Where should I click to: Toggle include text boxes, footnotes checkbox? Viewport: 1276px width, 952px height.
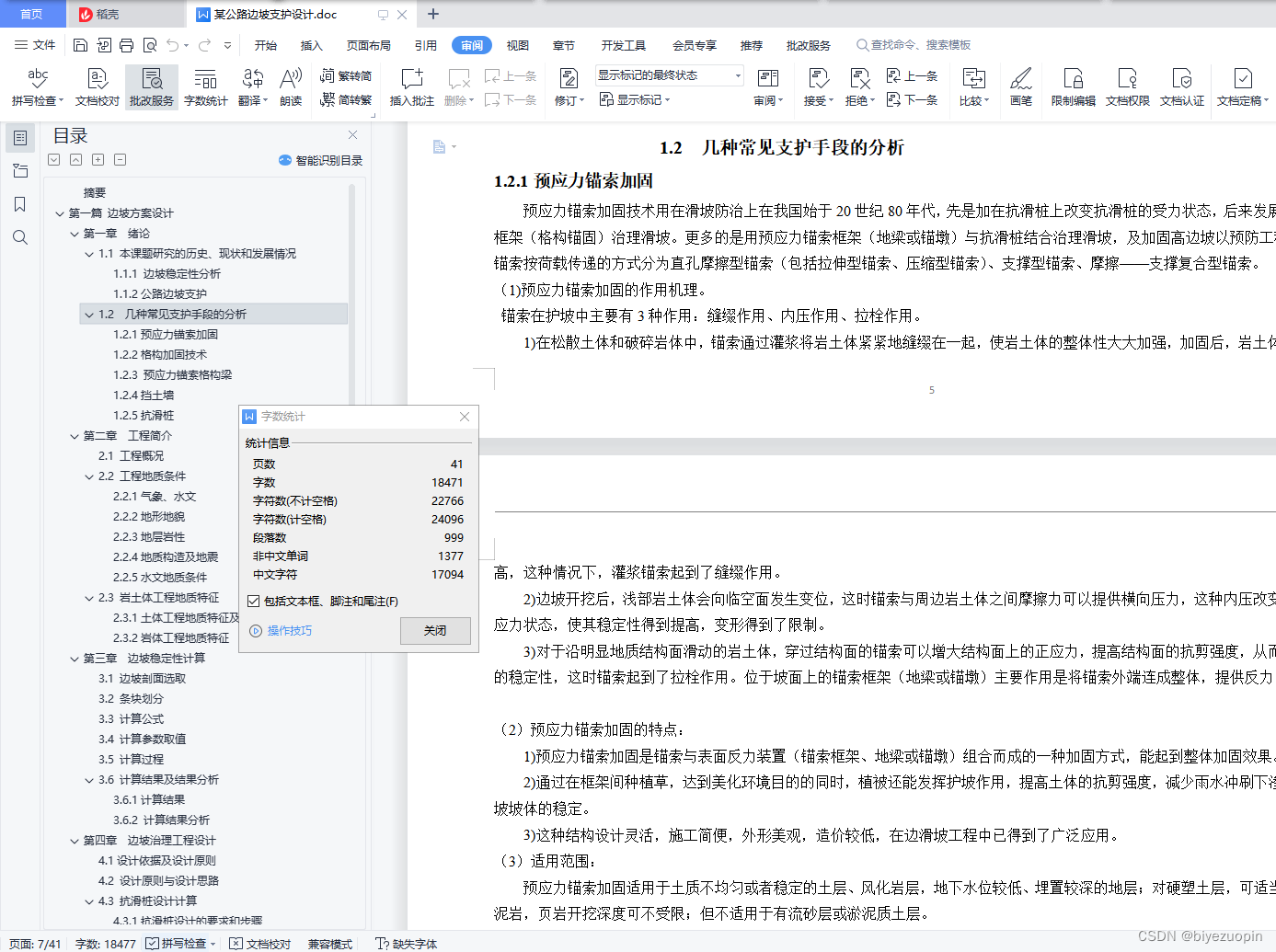point(254,602)
